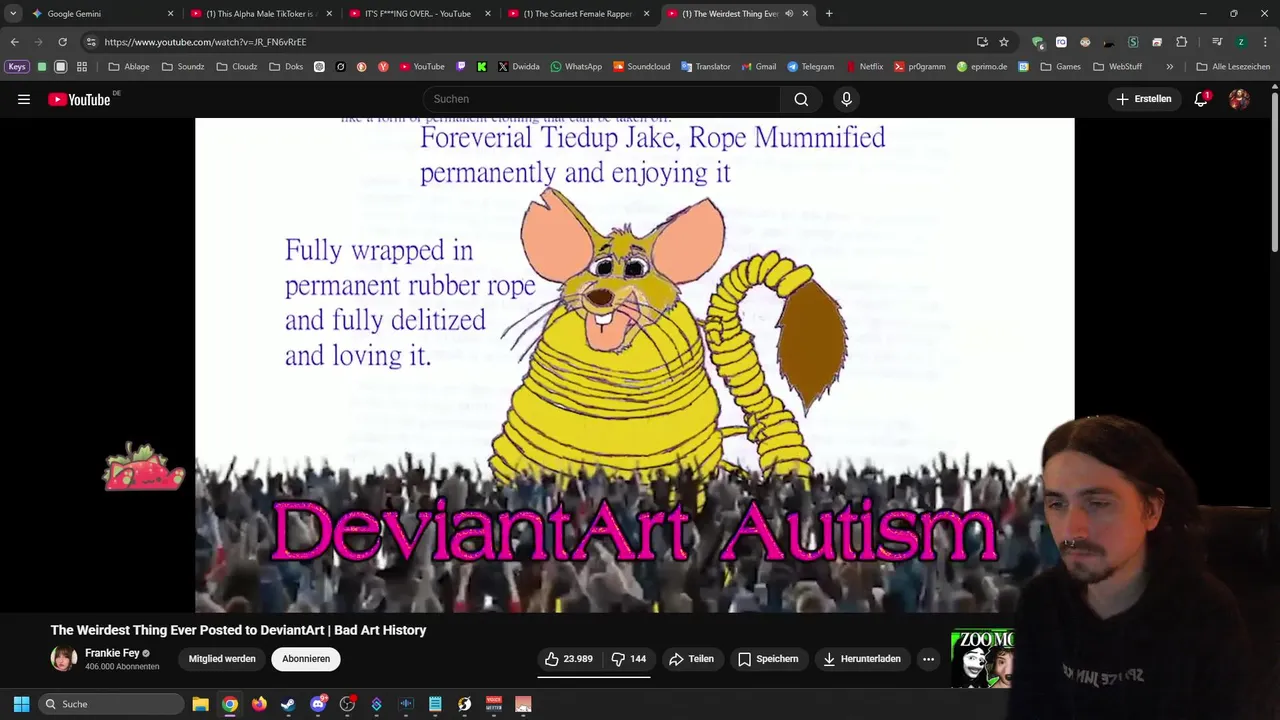
Task: Open Steam from the taskbar
Action: pyautogui.click(x=288, y=704)
